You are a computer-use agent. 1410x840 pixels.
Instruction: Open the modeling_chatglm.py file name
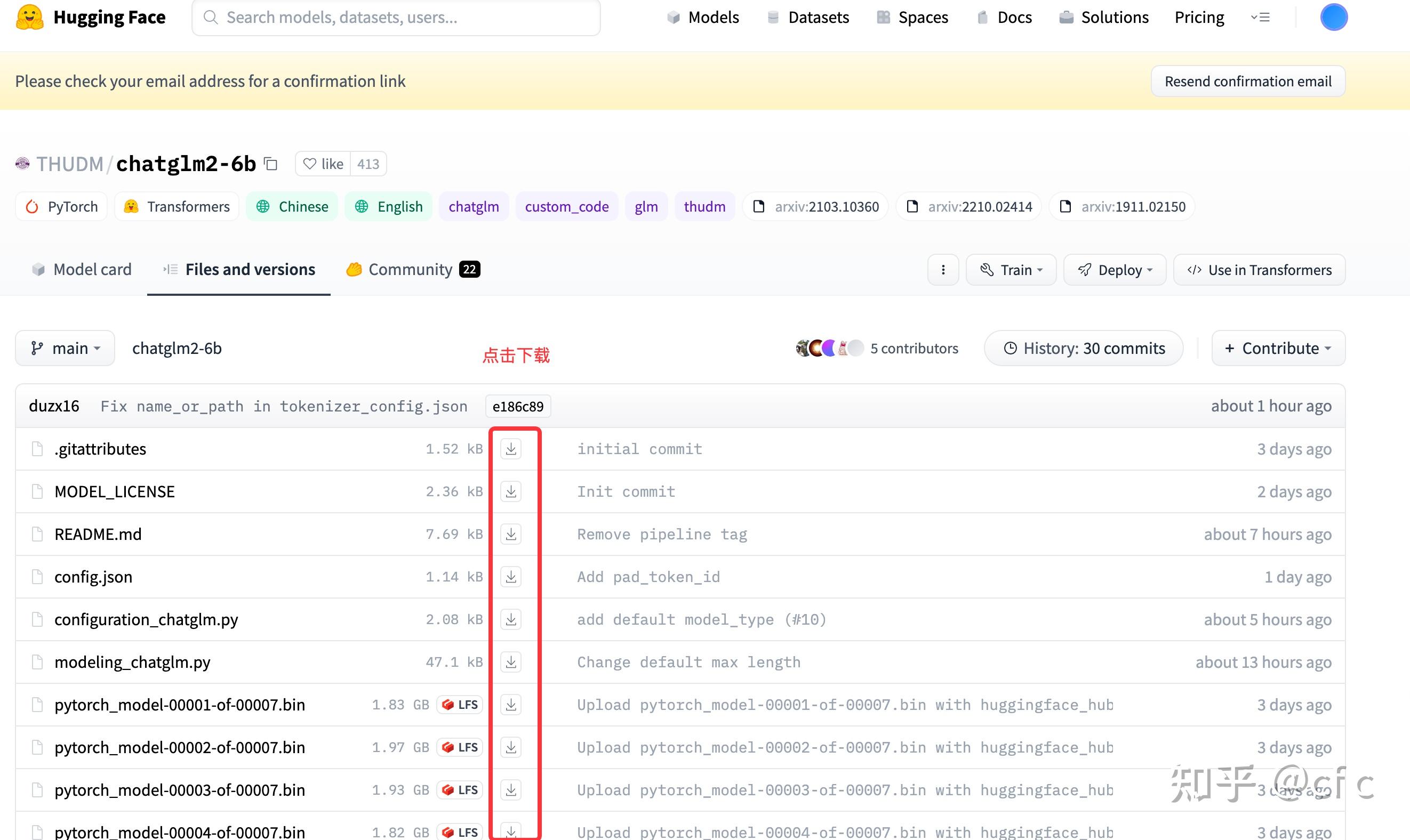132,661
